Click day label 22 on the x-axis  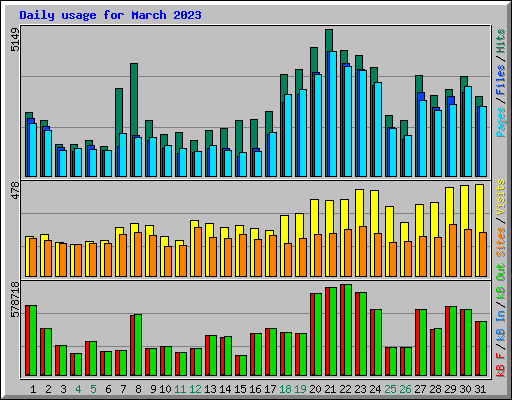[x=345, y=389]
